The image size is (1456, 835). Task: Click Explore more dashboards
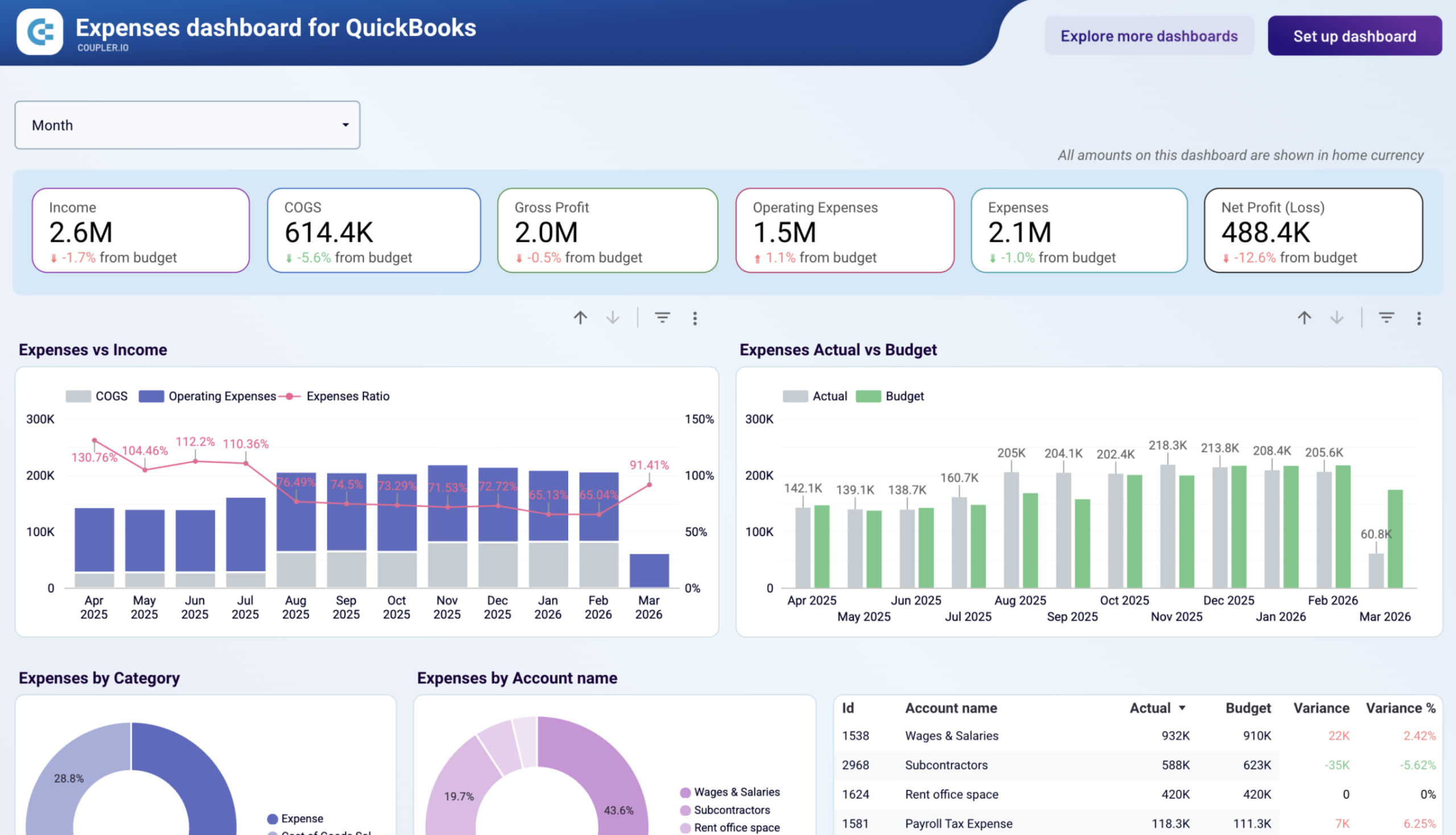click(1149, 36)
